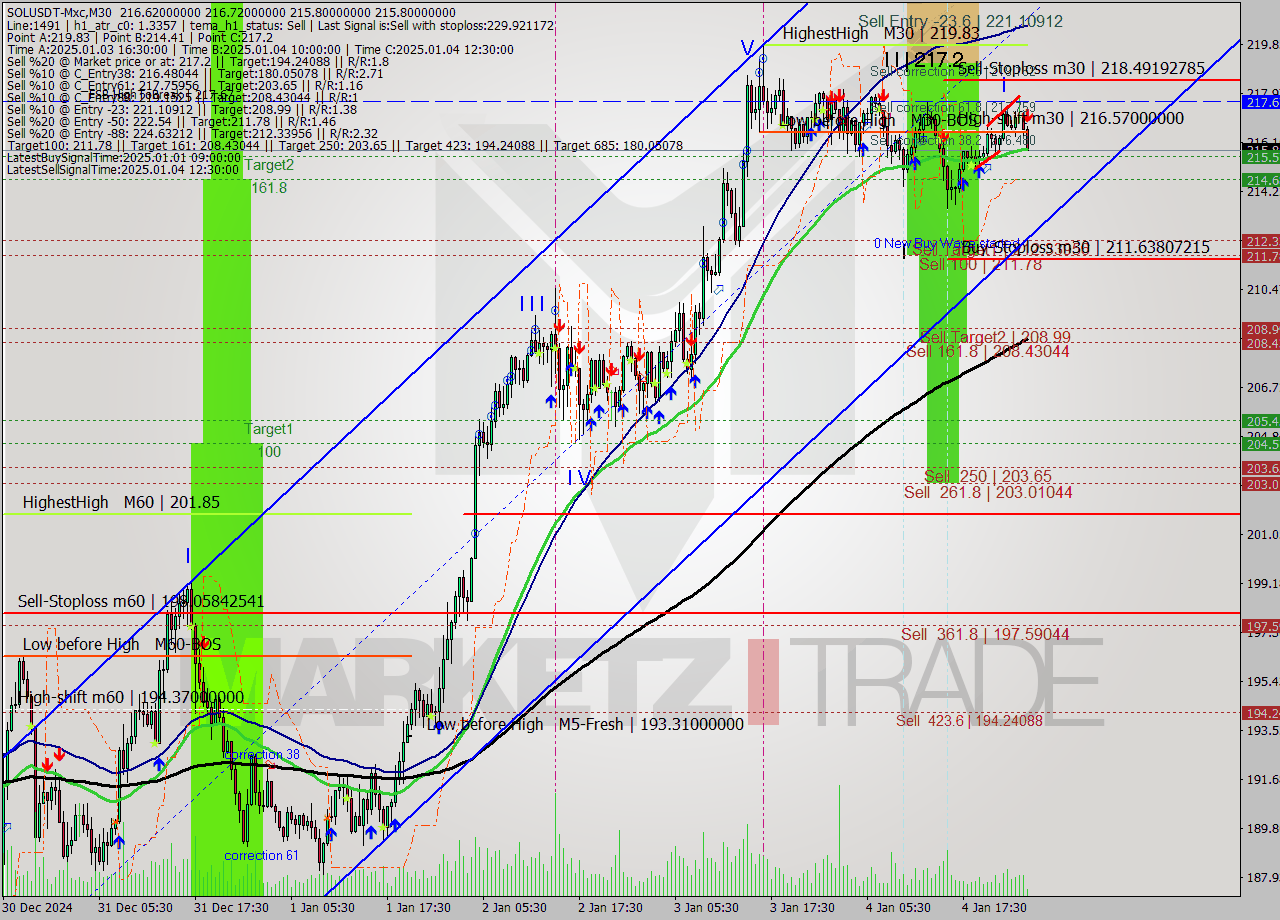This screenshot has width=1280, height=920.
Task: Click the green 205.4 price tag
Action: 1261,421
